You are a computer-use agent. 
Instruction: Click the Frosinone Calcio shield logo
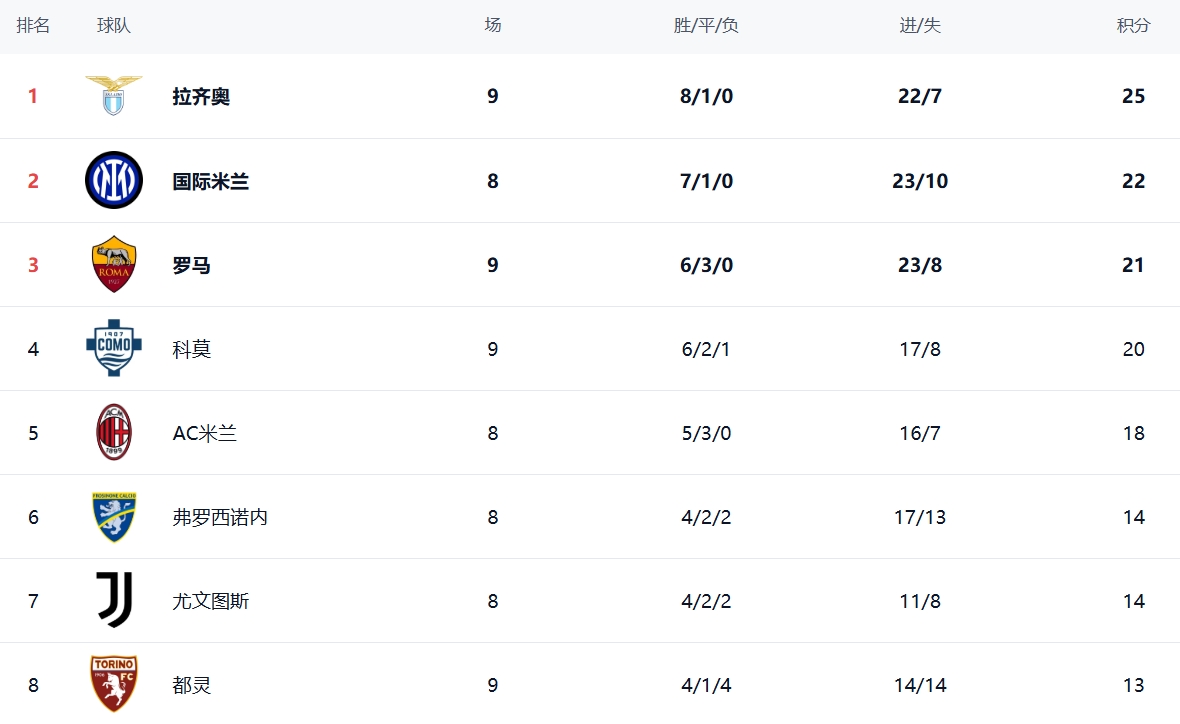tap(114, 517)
